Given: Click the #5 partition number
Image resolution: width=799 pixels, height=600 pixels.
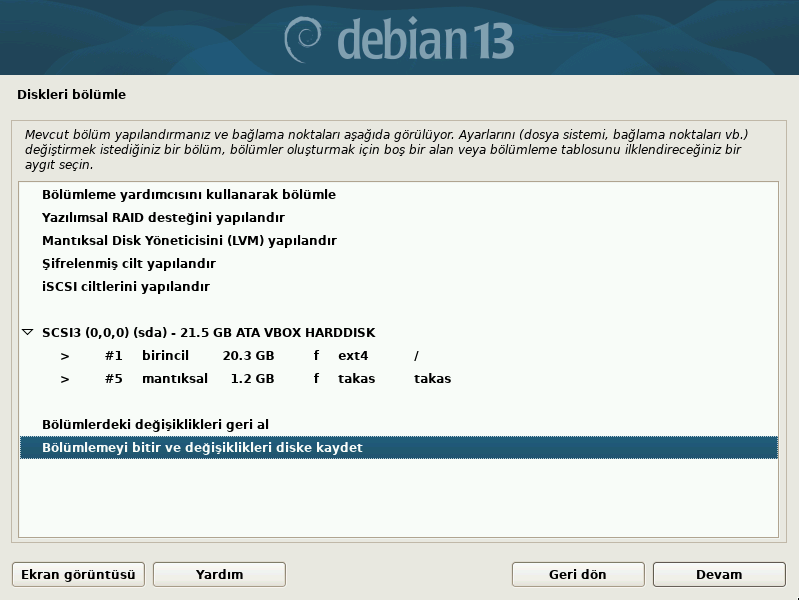Looking at the screenshot, I should [x=114, y=379].
